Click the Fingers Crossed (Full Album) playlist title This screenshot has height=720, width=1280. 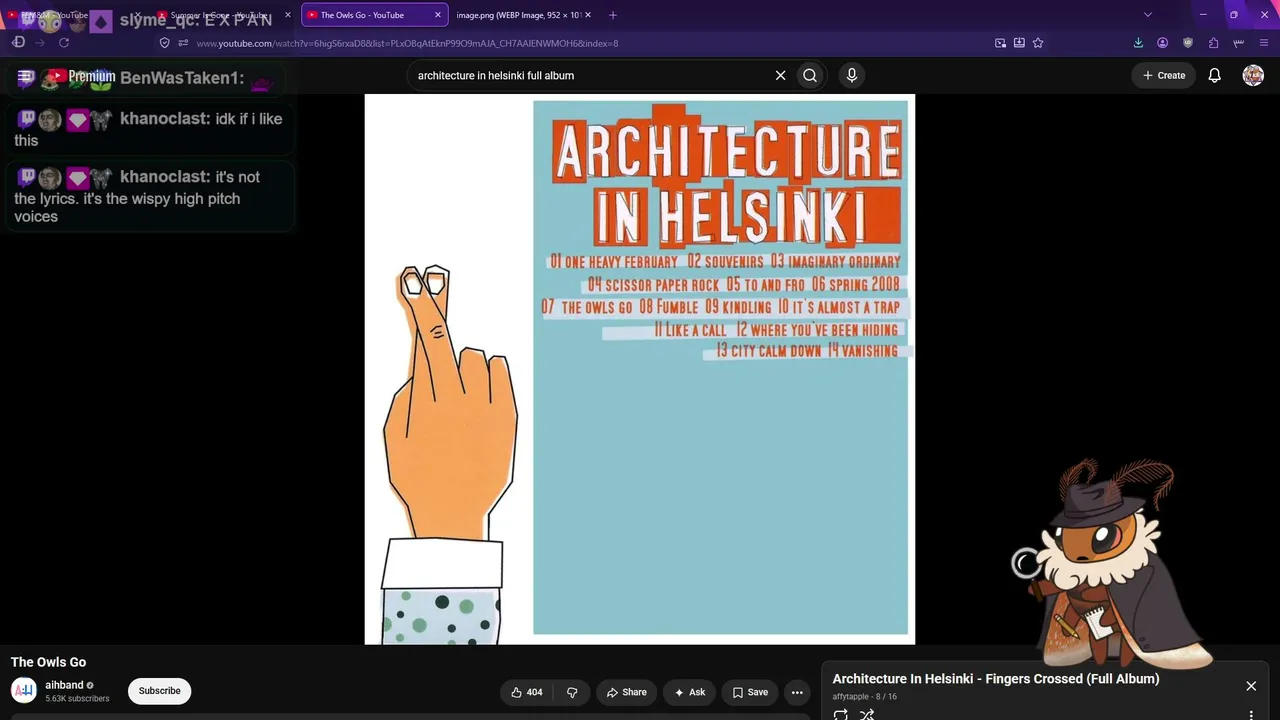tap(996, 679)
